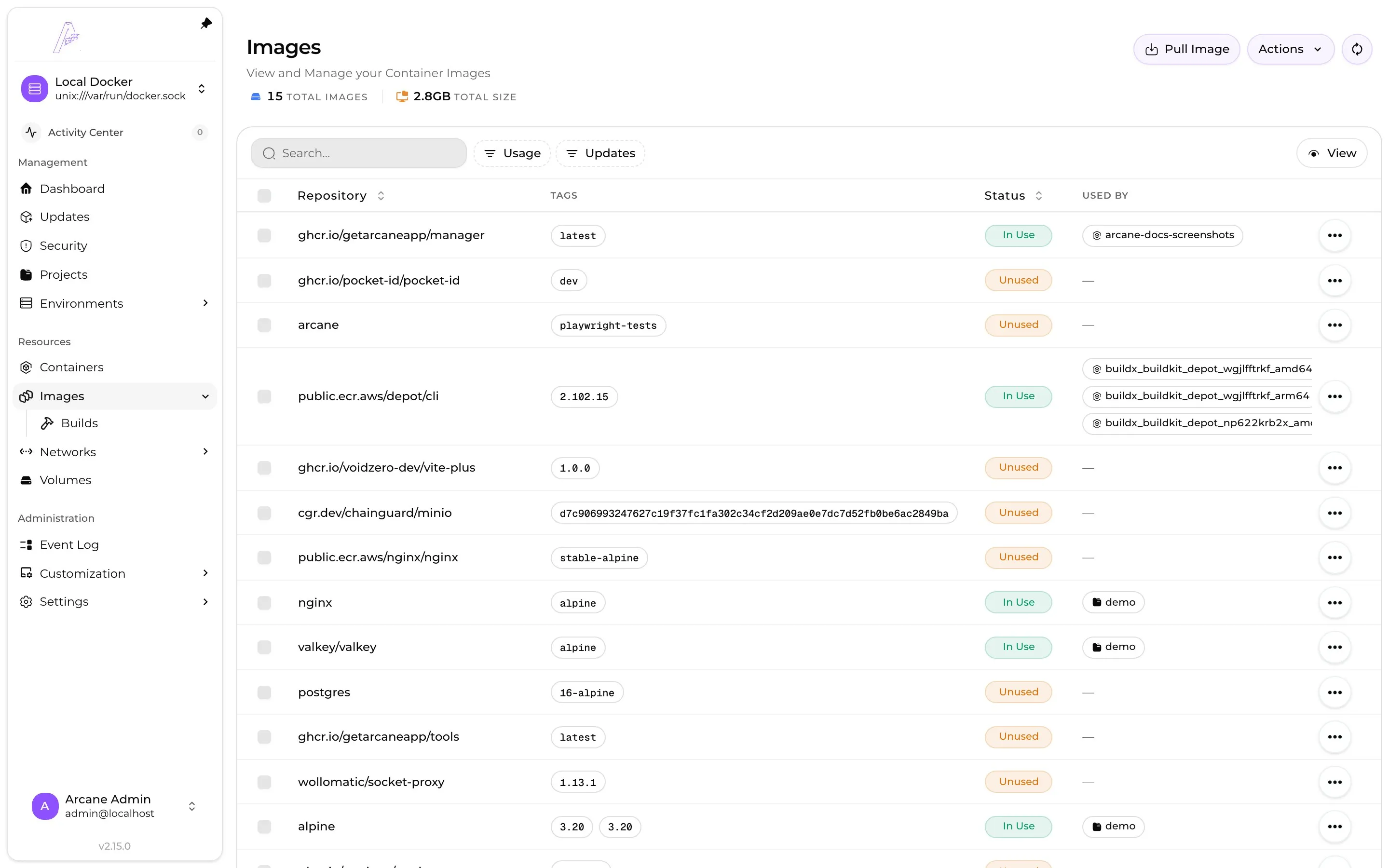Open Activity Center pulse icon
Screen dimensions: 1389x868
[31, 132]
